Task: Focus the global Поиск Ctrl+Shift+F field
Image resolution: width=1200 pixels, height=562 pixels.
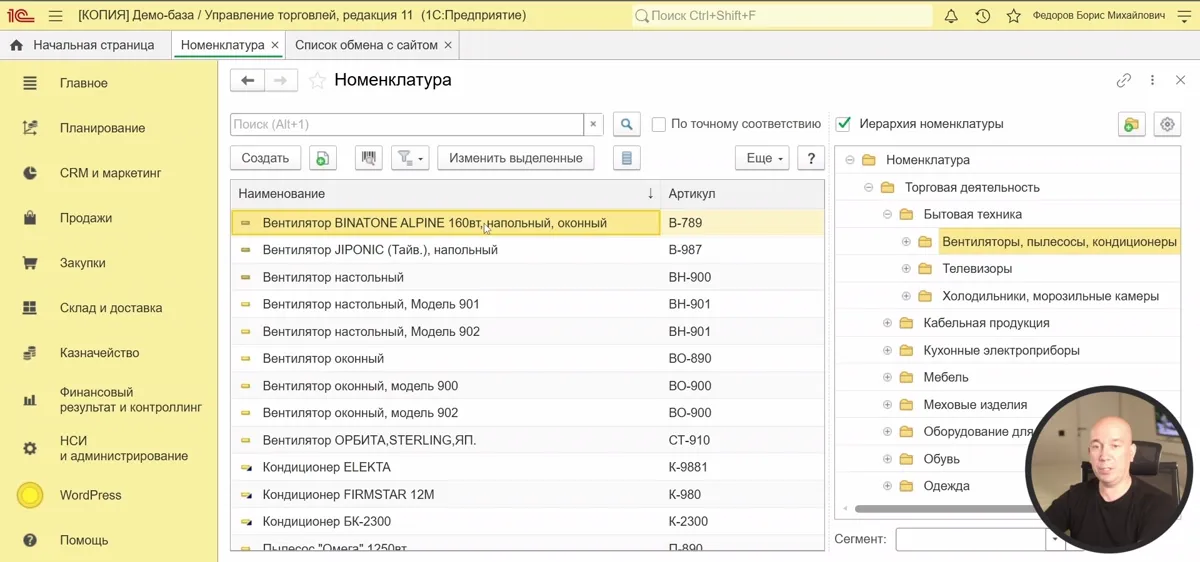Action: click(x=781, y=16)
